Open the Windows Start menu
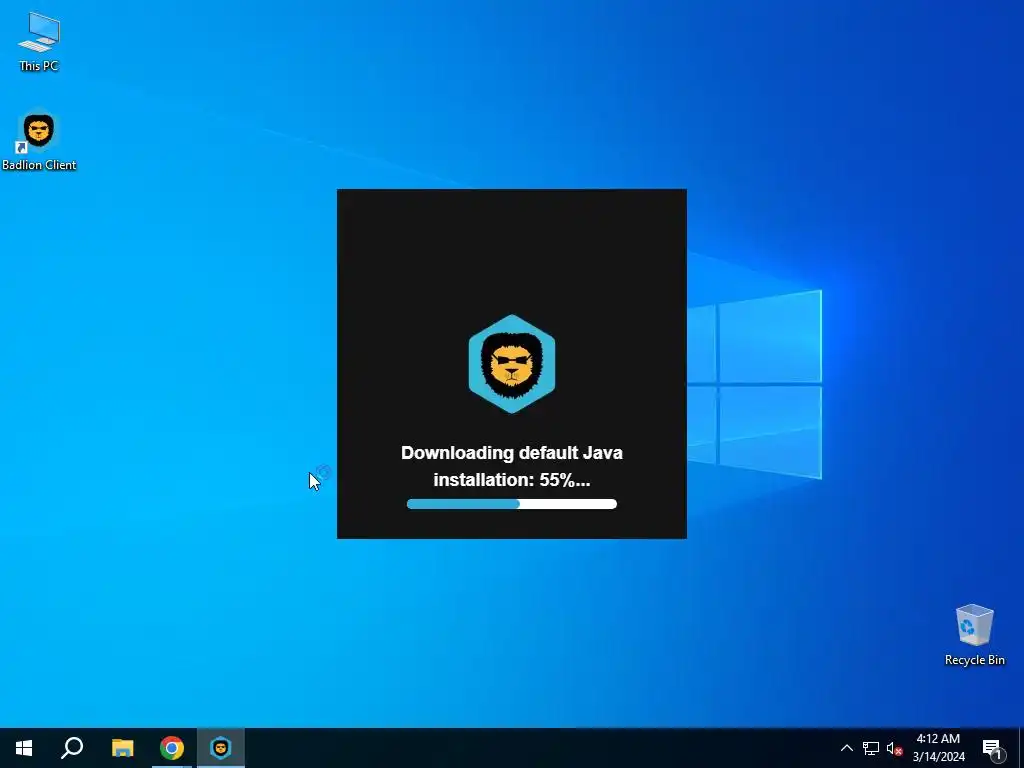The height and width of the screenshot is (768, 1024). (24, 748)
